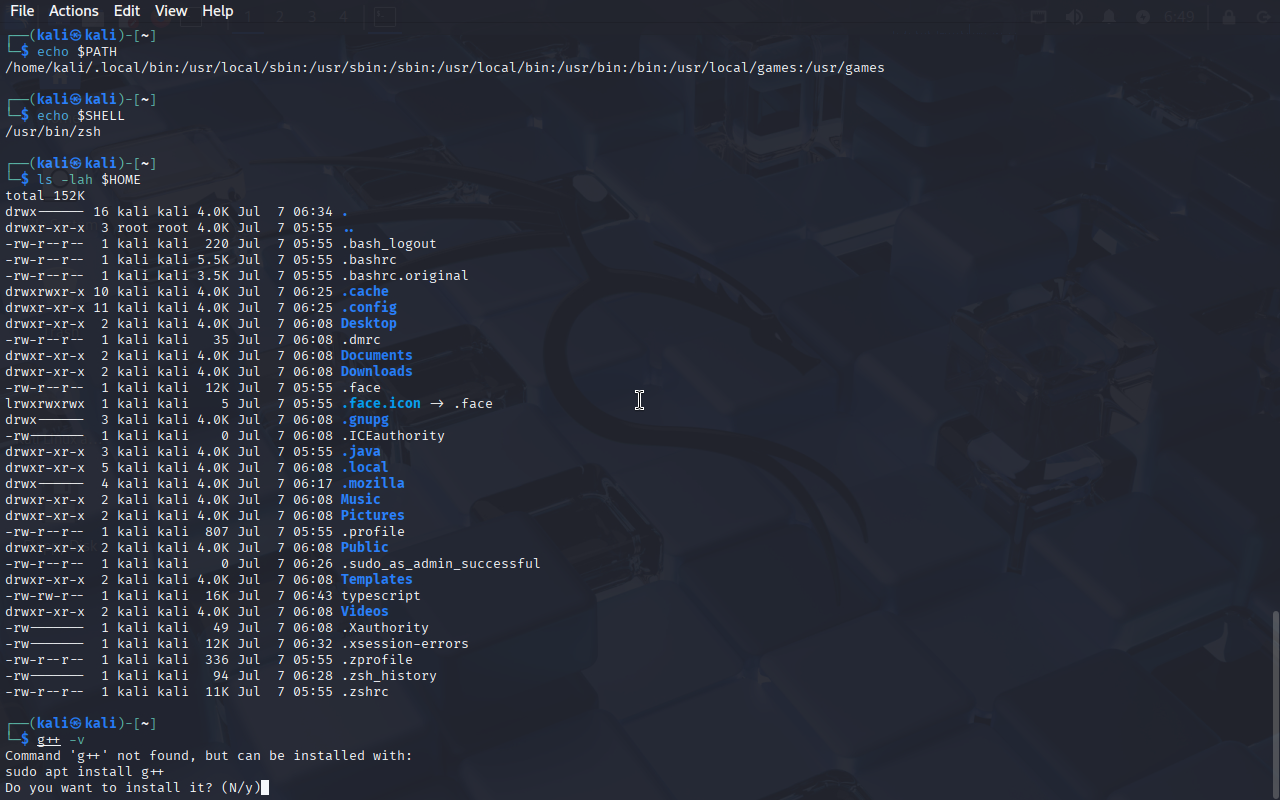Click the '06:34' timestamp

point(313,212)
